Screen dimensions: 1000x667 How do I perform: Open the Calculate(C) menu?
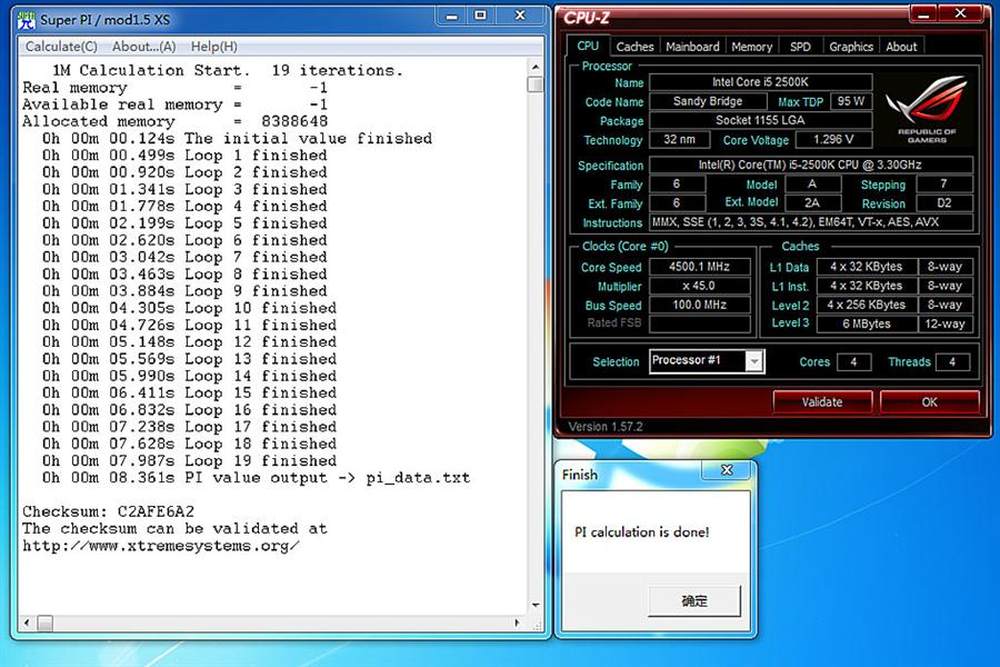[61, 47]
